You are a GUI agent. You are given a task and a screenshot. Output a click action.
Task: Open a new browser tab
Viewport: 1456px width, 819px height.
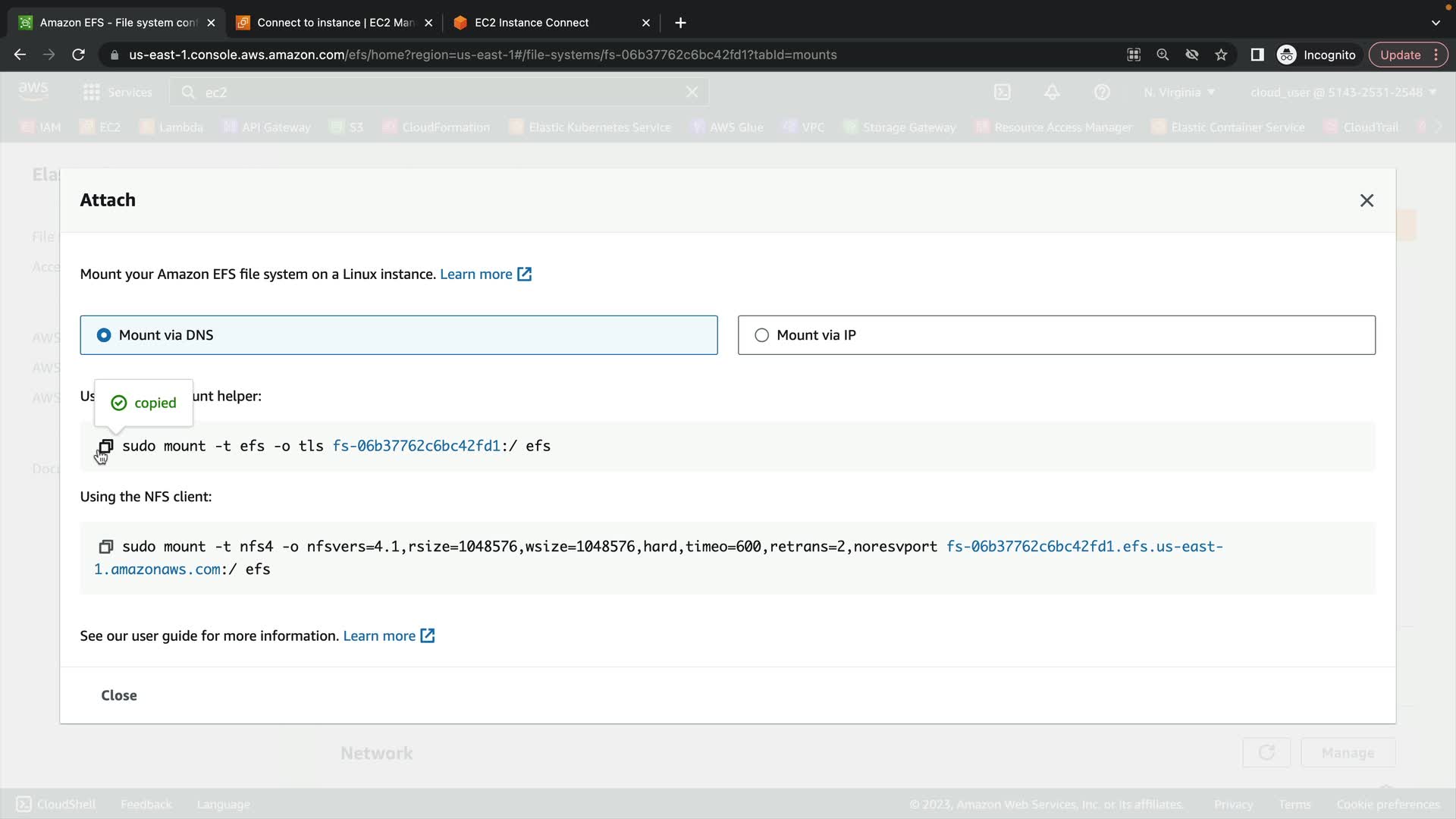click(x=680, y=23)
